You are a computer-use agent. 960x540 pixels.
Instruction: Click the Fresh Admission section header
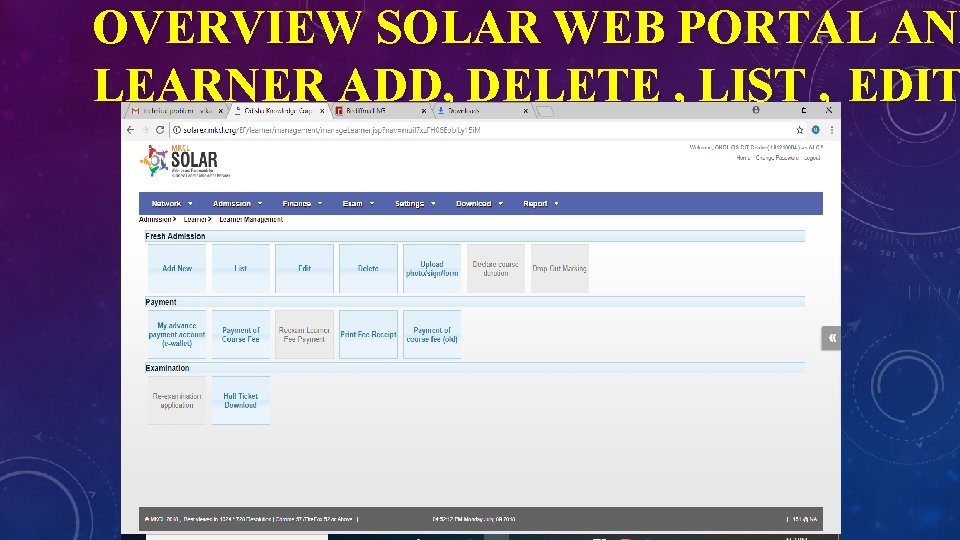474,236
